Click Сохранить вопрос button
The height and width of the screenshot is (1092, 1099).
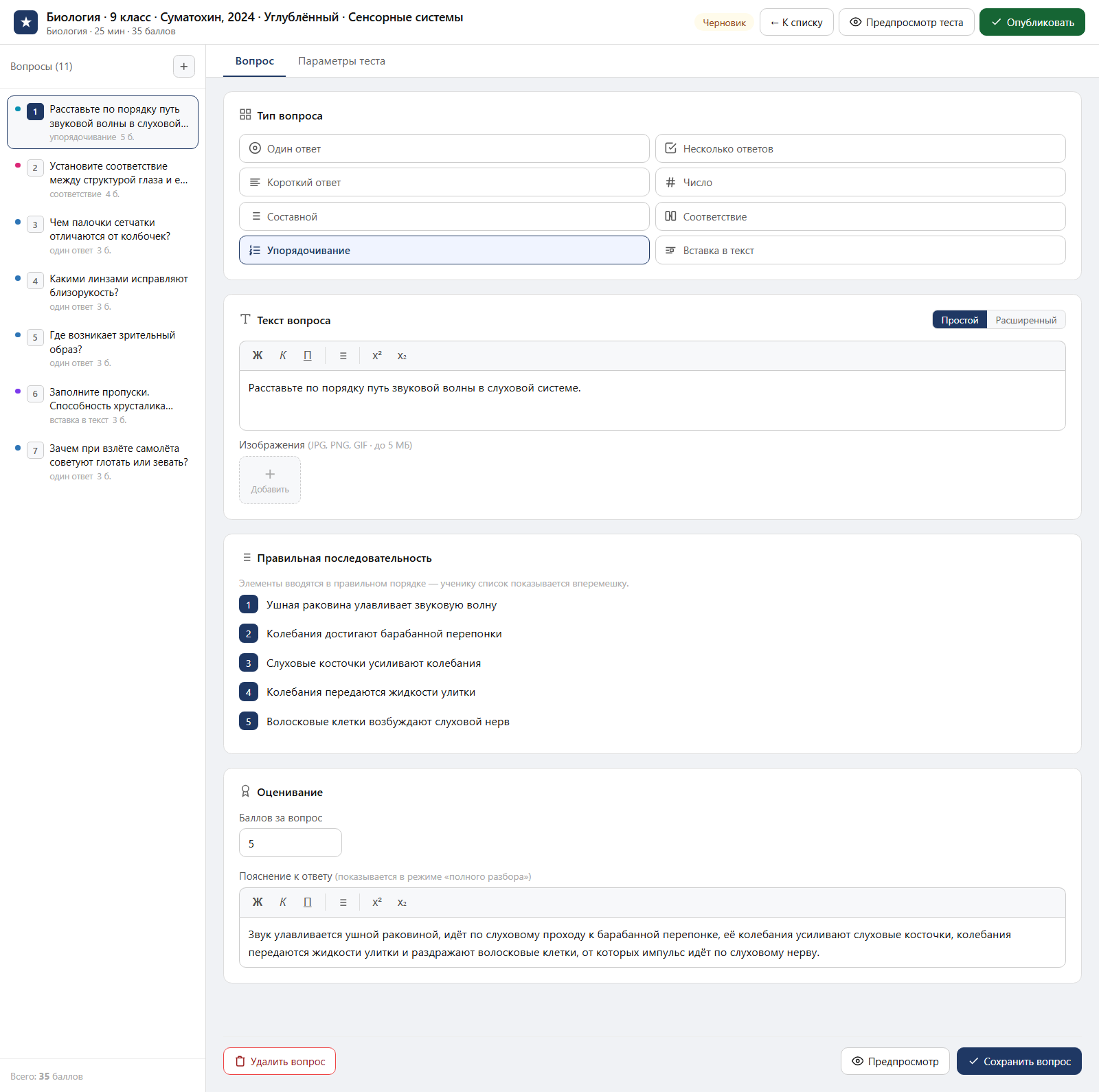[1019, 1061]
